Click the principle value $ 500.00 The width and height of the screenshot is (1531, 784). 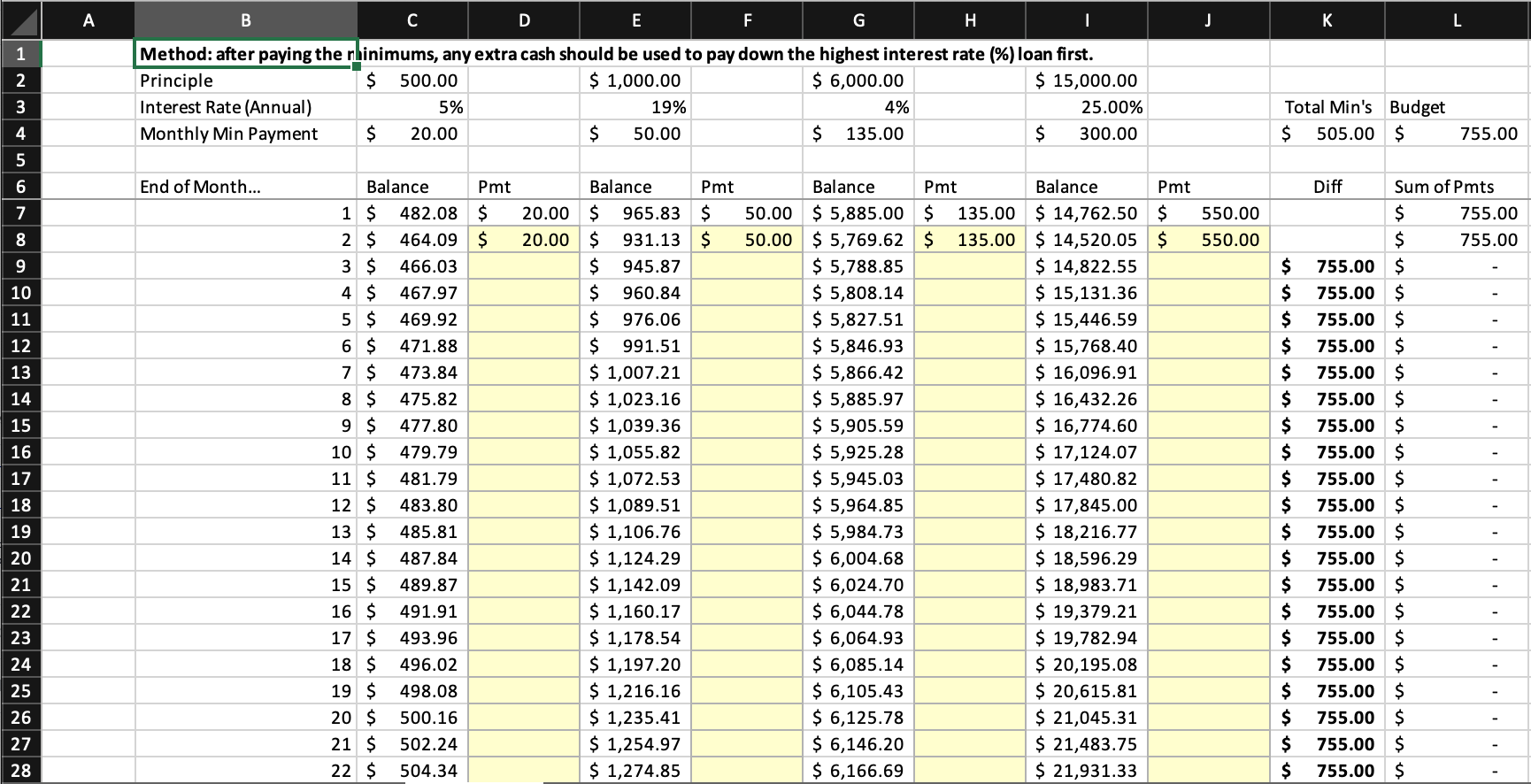click(412, 81)
